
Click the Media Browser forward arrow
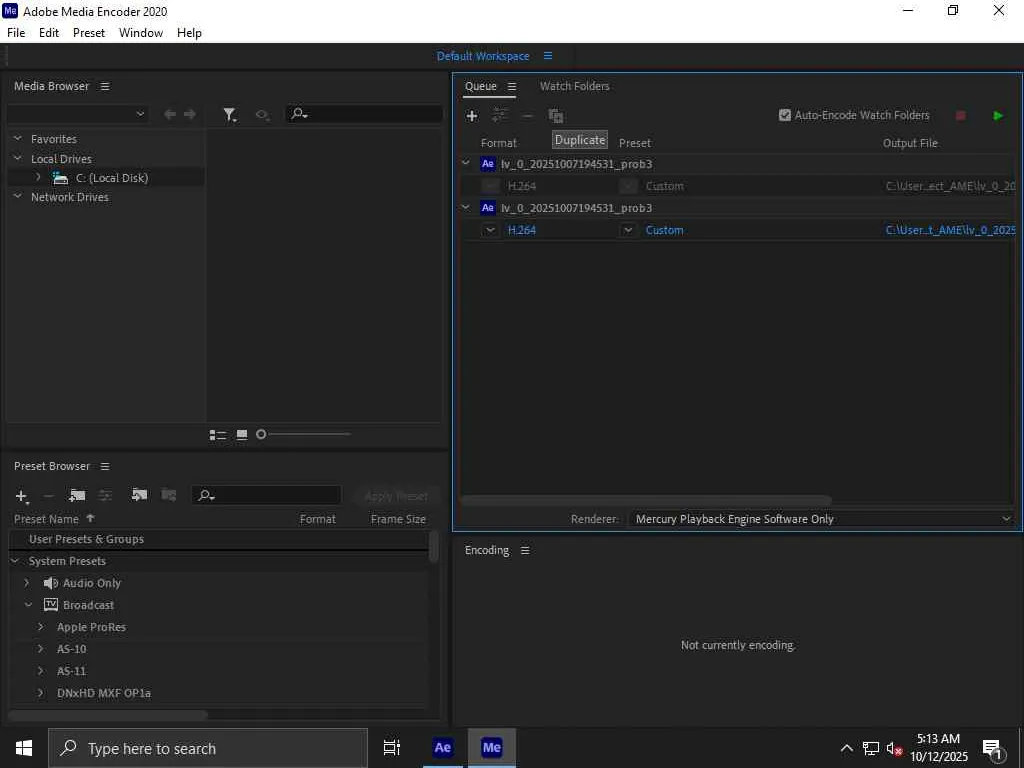[190, 114]
